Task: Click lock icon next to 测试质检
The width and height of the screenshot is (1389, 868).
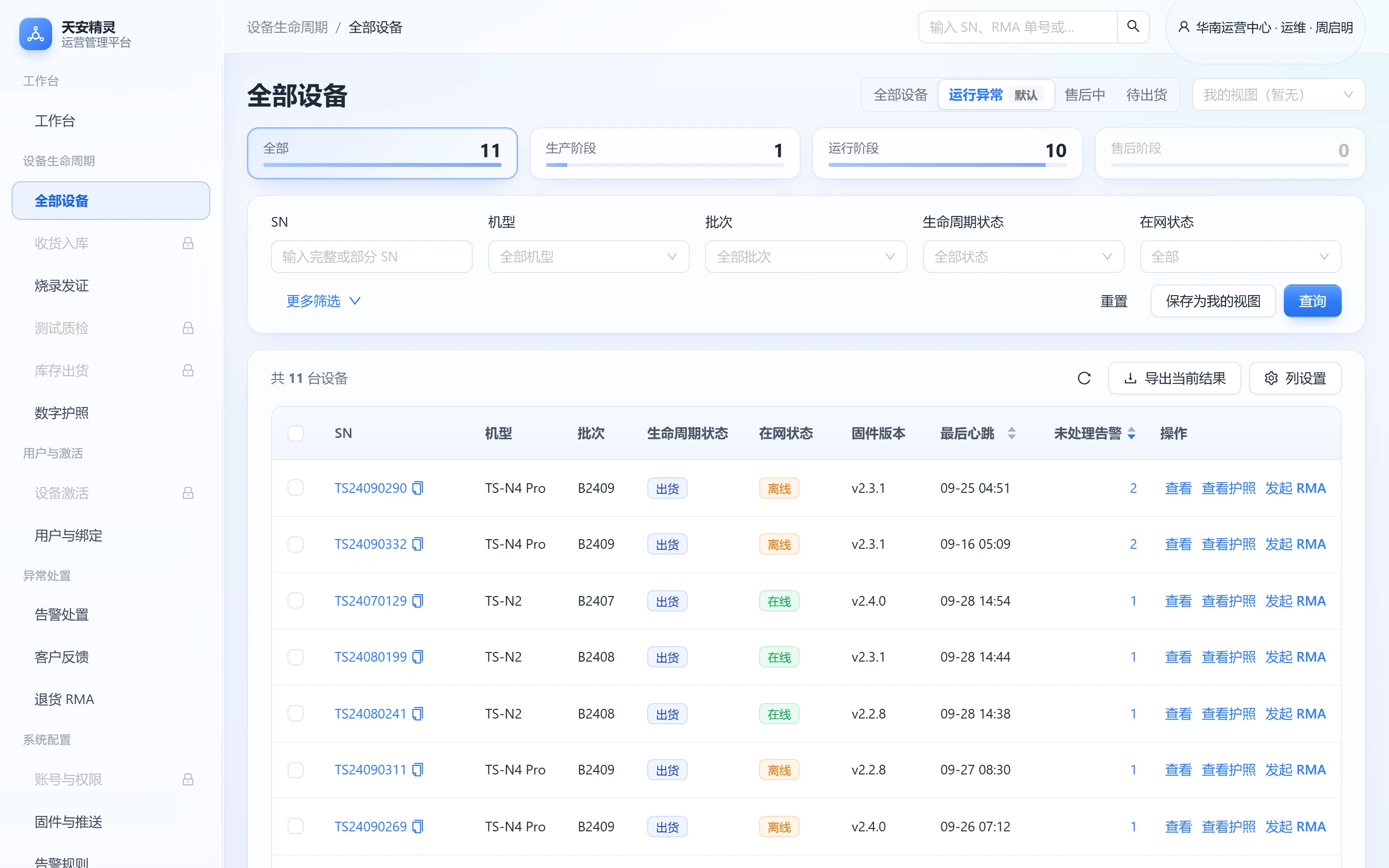Action: click(x=188, y=328)
